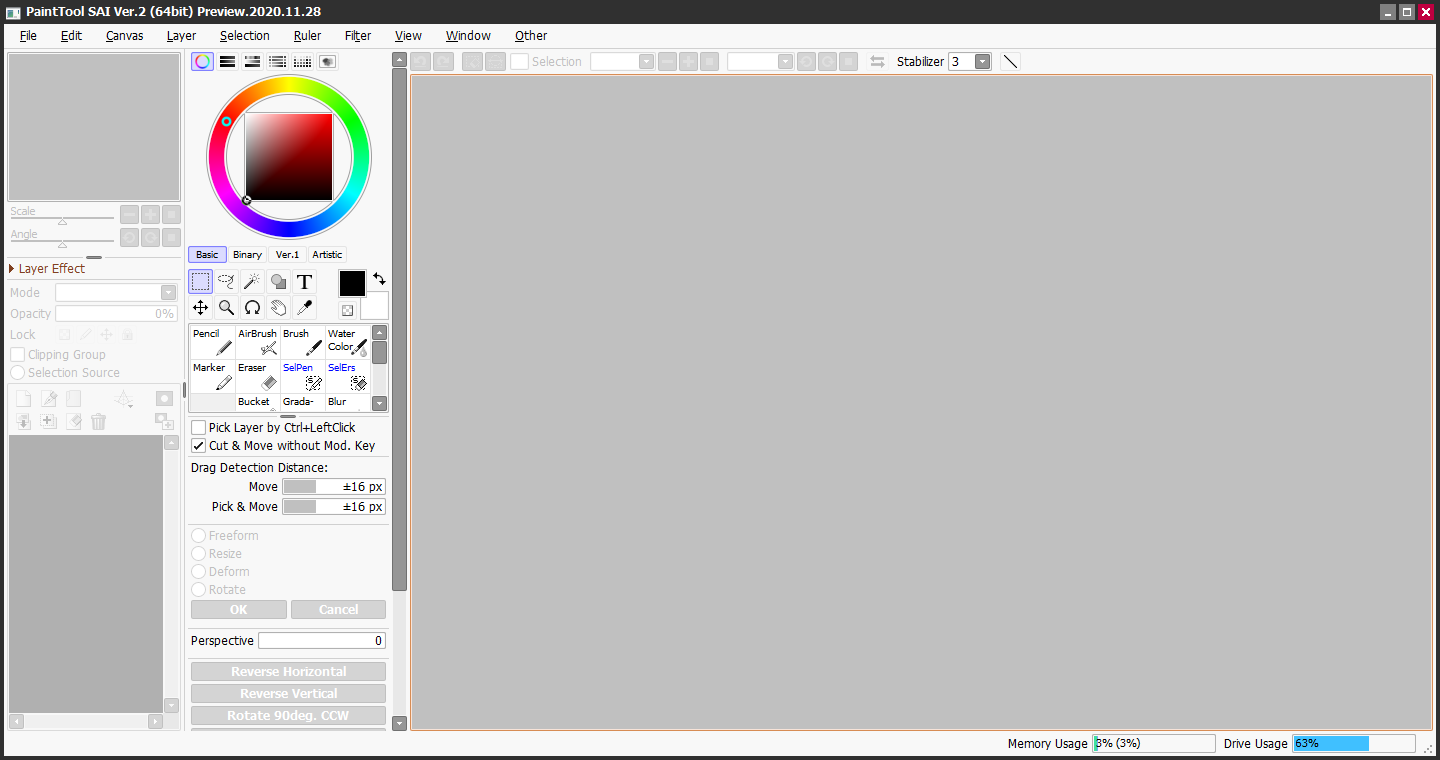Open the Stabilizer dropdown
This screenshot has height=760, width=1440.
click(x=982, y=62)
